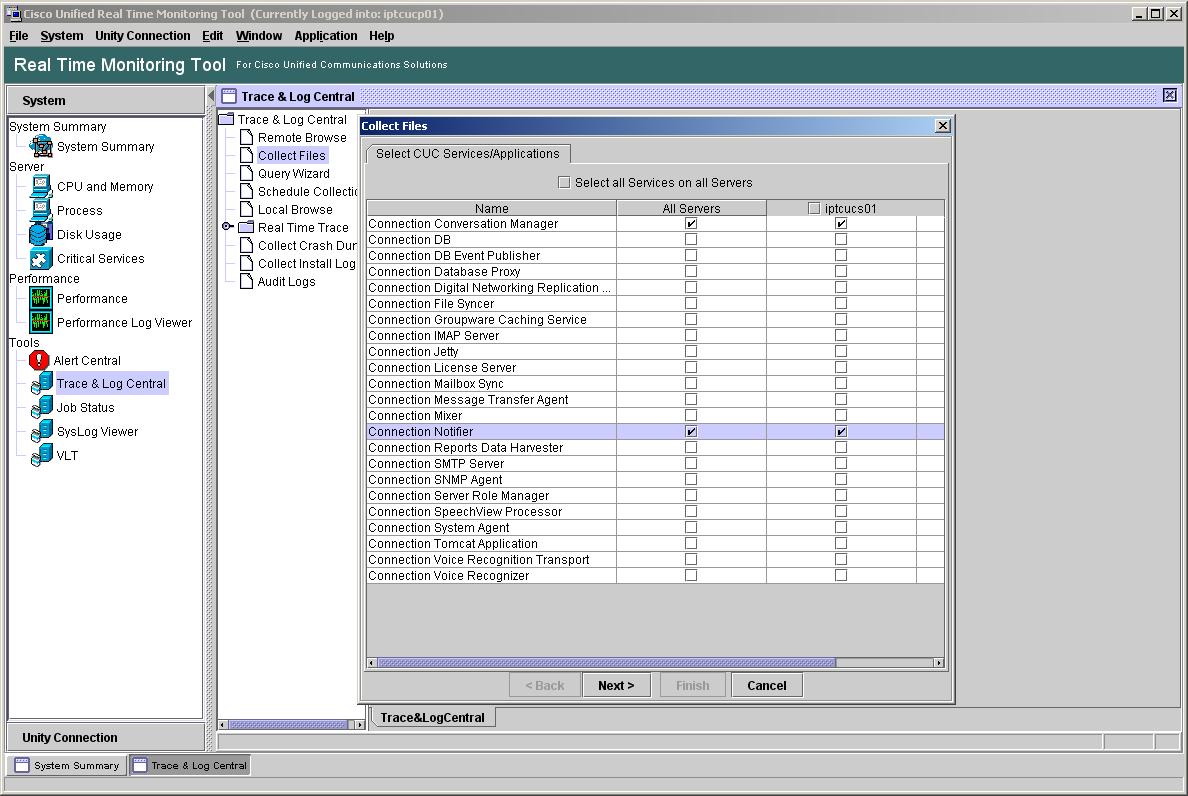Click the Performance Log Viewer icon
This screenshot has height=796, width=1188.
pyautogui.click(x=41, y=322)
